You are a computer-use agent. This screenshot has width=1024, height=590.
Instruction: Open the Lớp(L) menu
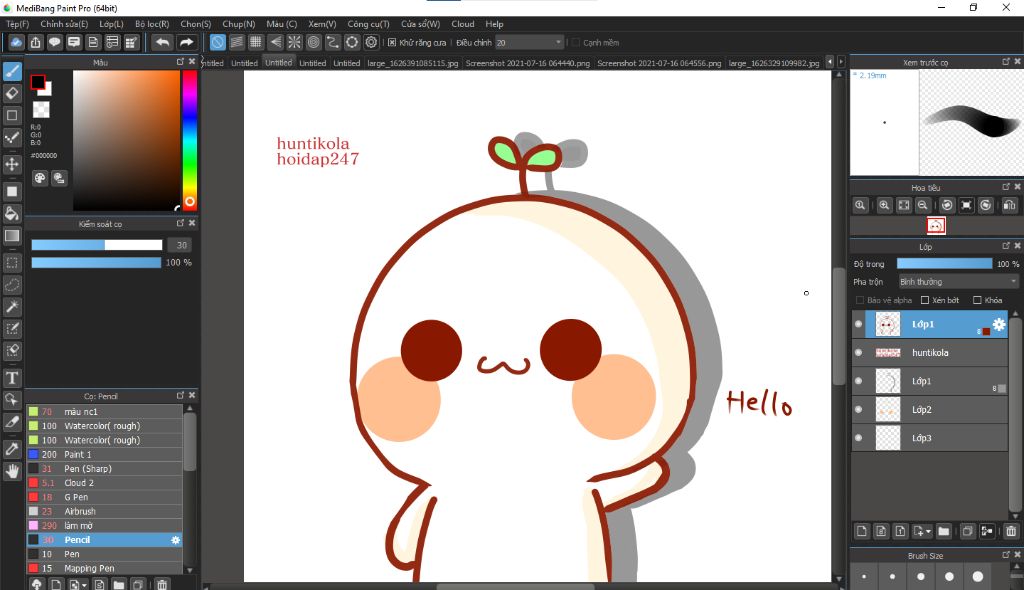pos(111,24)
